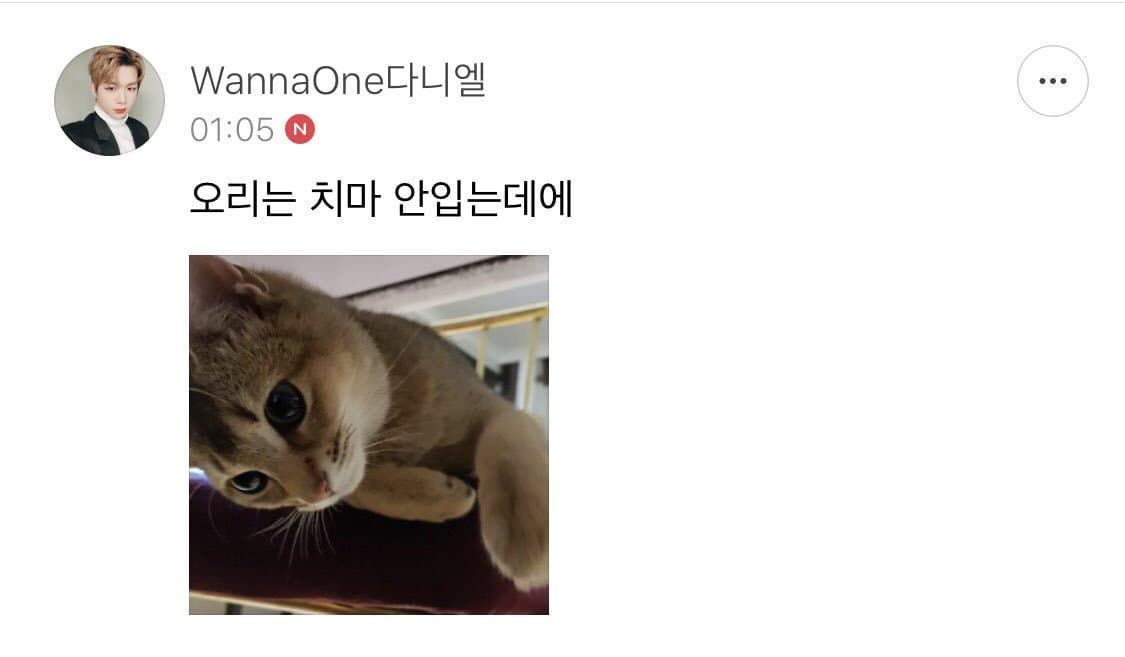Click the 01:05 post timestamp
Viewport: 1125px width, 657px height.
tap(232, 130)
